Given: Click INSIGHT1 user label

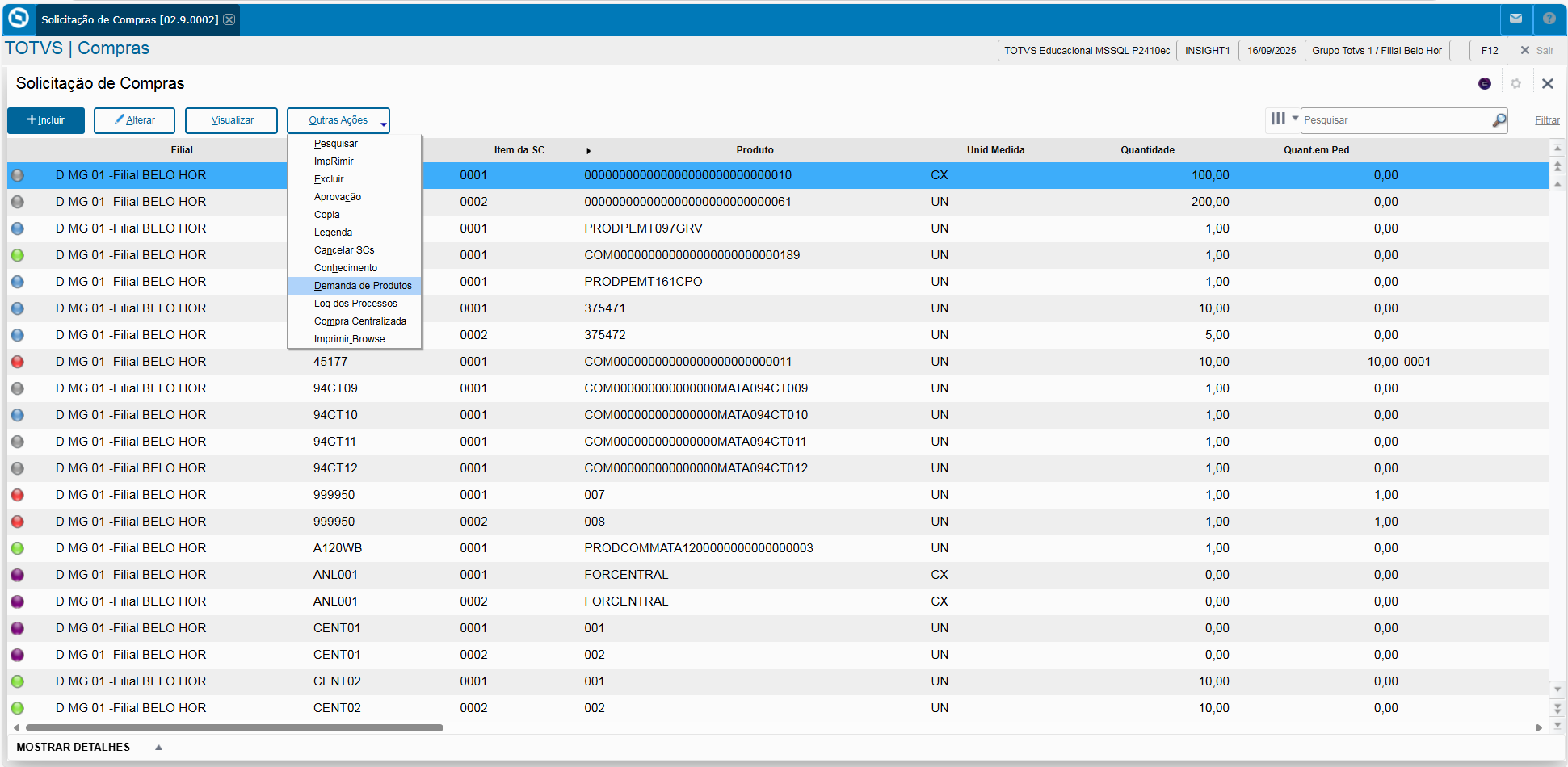Looking at the screenshot, I should point(1207,51).
